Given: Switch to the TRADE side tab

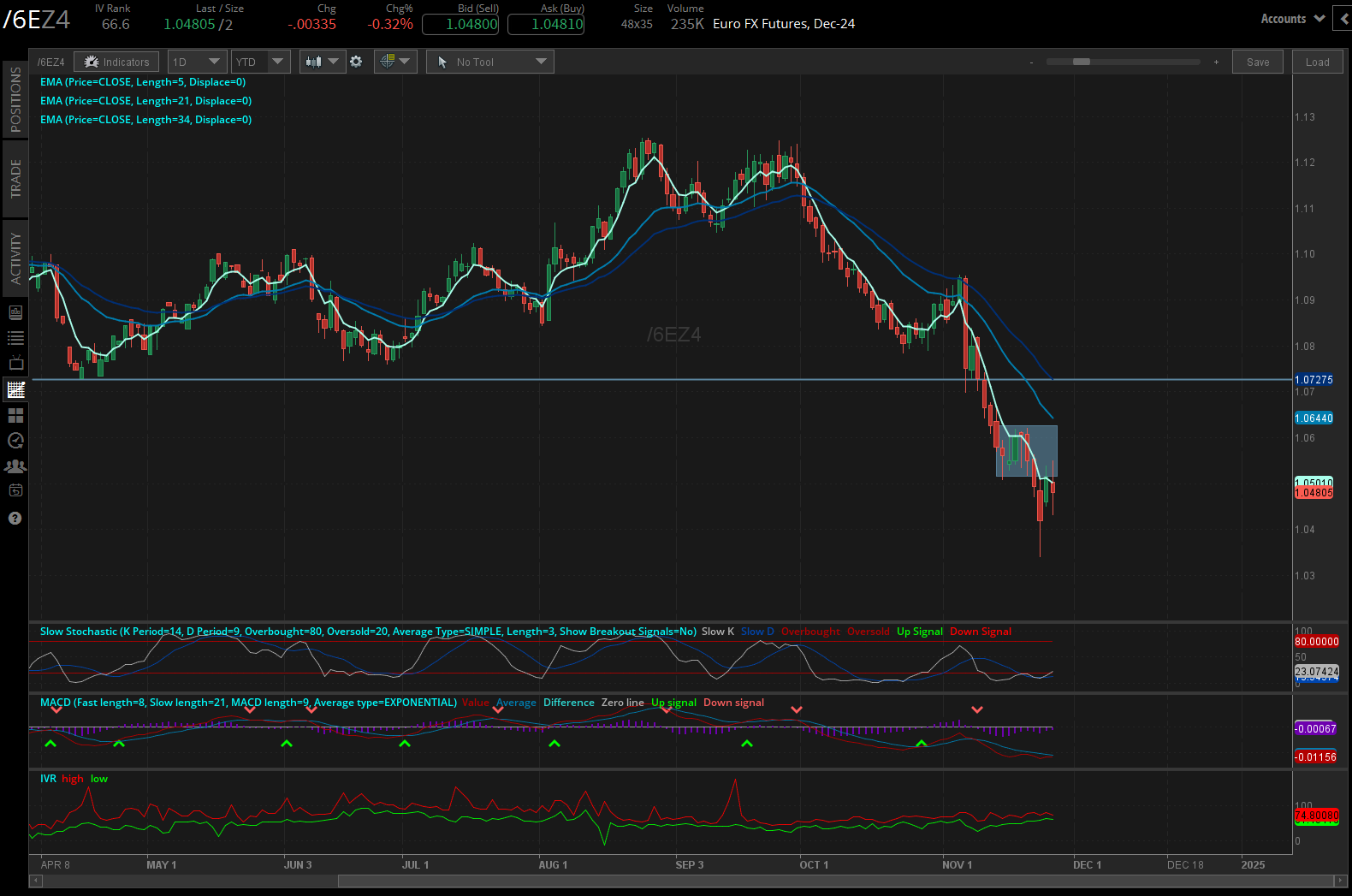Looking at the screenshot, I should (15, 178).
